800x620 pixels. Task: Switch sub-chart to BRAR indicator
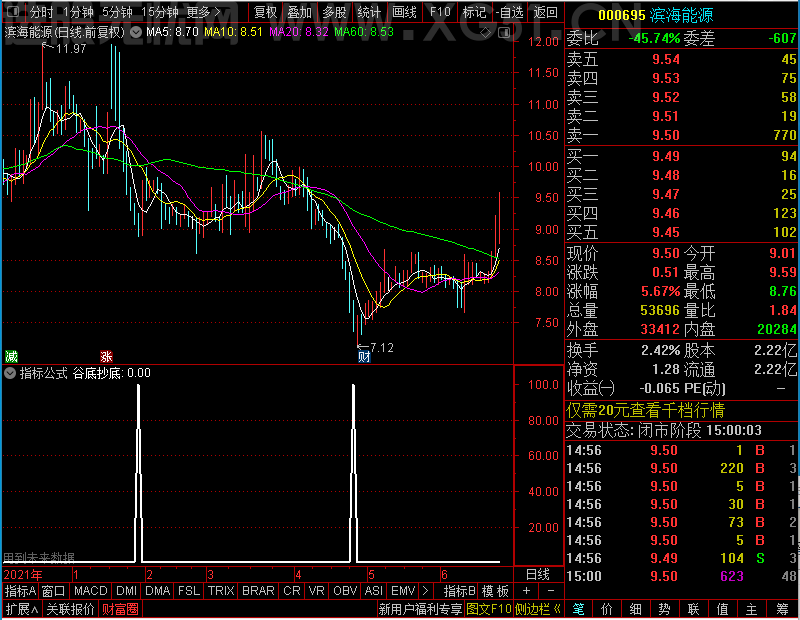tap(258, 591)
